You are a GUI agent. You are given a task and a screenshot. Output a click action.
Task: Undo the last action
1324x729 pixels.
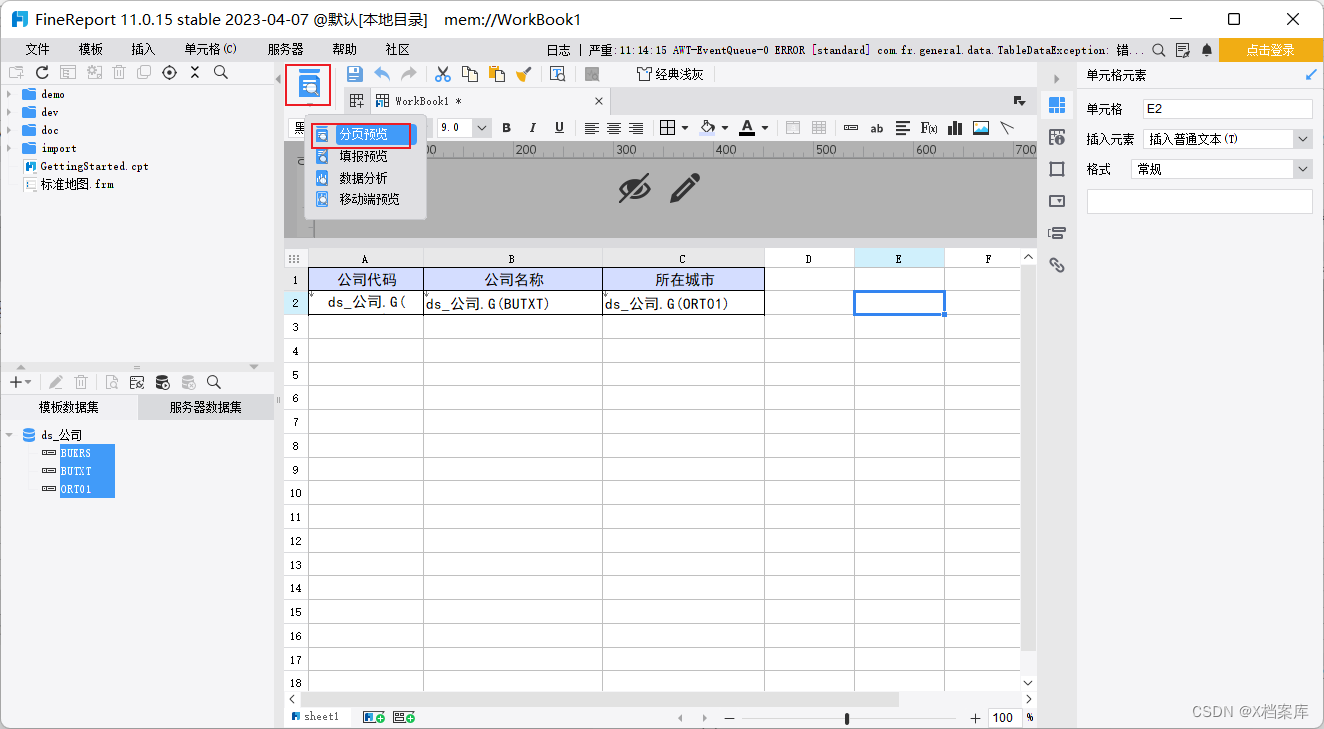382,73
